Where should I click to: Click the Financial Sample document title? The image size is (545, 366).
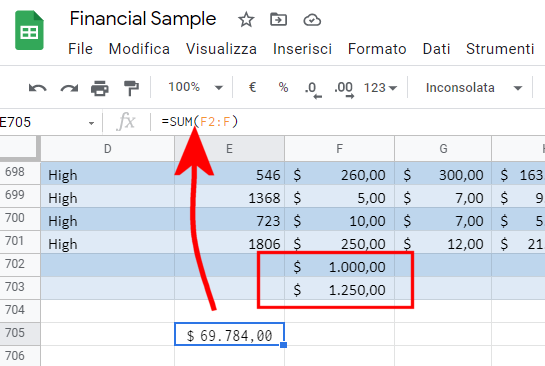[143, 19]
